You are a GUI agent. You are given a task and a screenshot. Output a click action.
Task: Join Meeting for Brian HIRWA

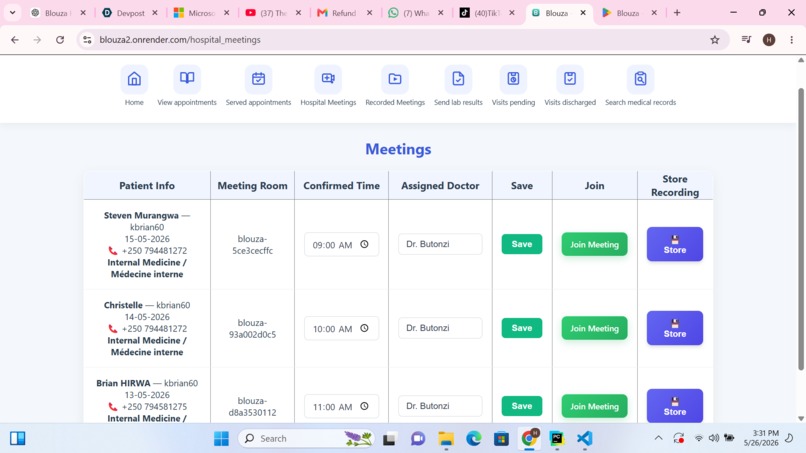tap(594, 406)
